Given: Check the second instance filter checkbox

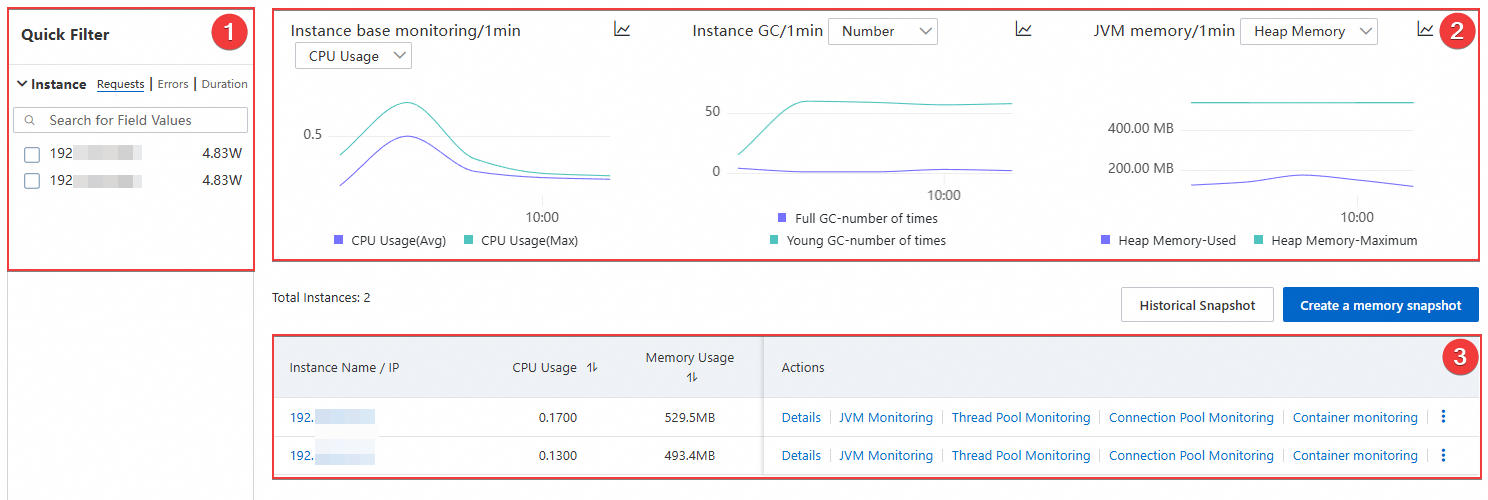Looking at the screenshot, I should click(32, 181).
